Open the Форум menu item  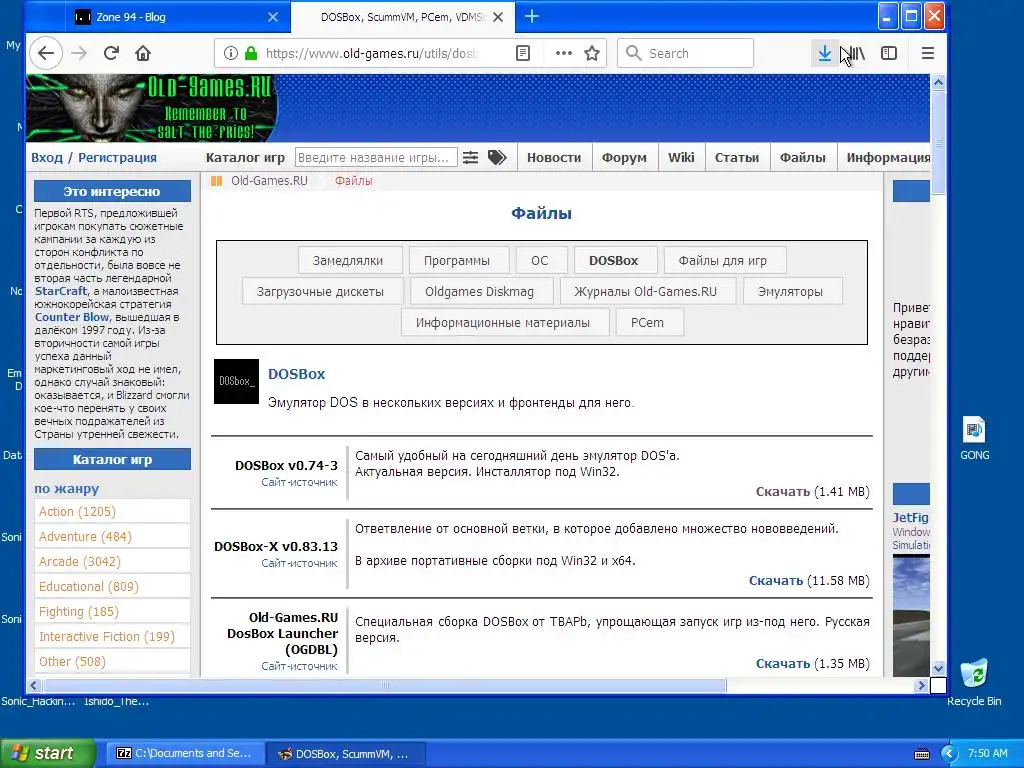pyautogui.click(x=624, y=157)
